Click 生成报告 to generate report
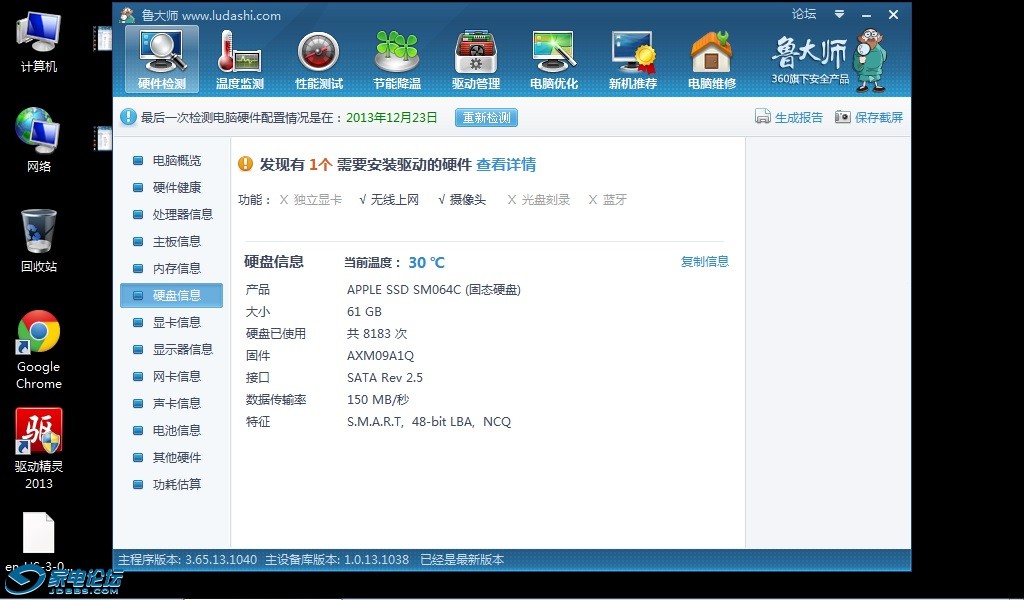Image resolution: width=1024 pixels, height=600 pixels. point(789,117)
